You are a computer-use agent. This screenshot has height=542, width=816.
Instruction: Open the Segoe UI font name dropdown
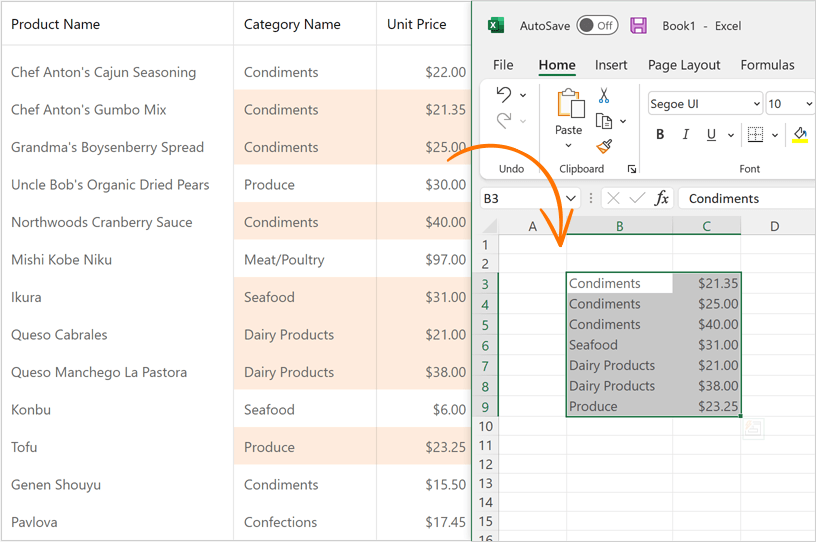[754, 104]
